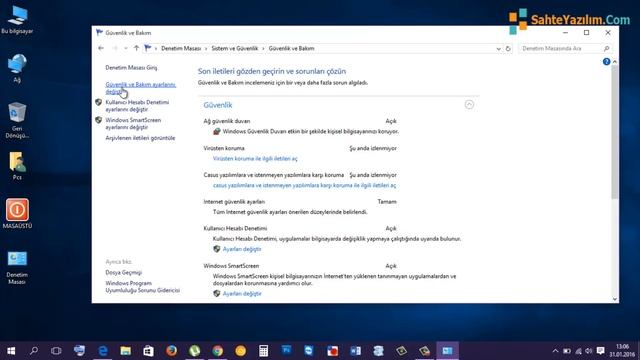
Task: Open Pcs user folder desktop icon
Action: (x=17, y=165)
